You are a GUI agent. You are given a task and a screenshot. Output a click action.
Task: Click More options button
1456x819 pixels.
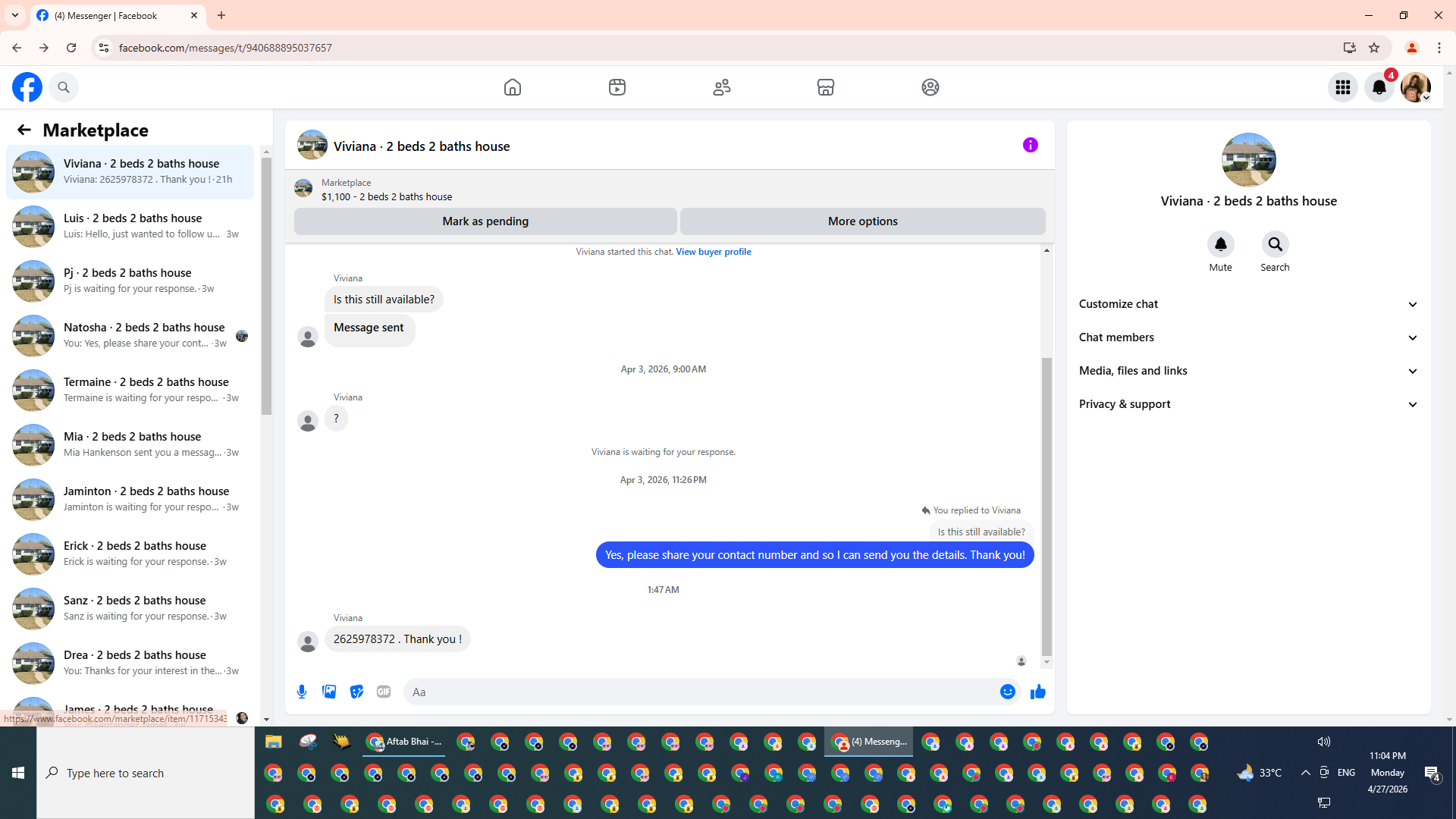[862, 221]
